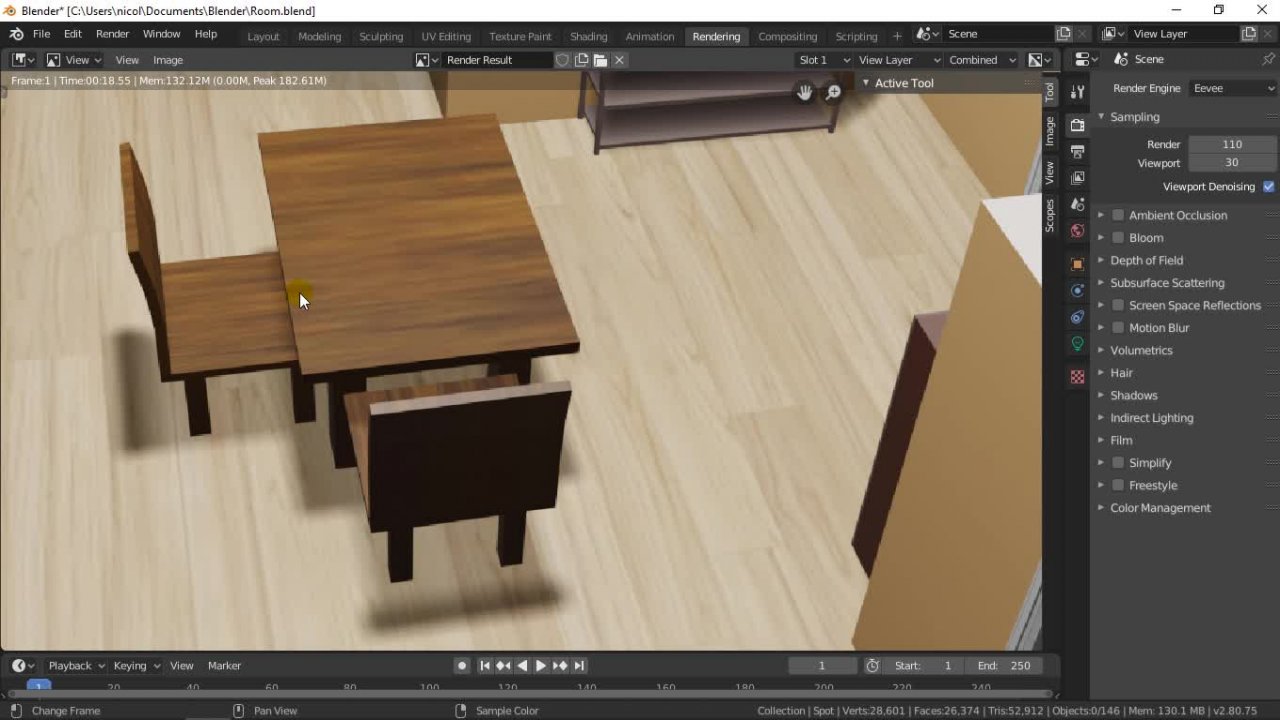The width and height of the screenshot is (1280, 720).
Task: Open the Tool settings wrench icon tab
Action: (1077, 92)
